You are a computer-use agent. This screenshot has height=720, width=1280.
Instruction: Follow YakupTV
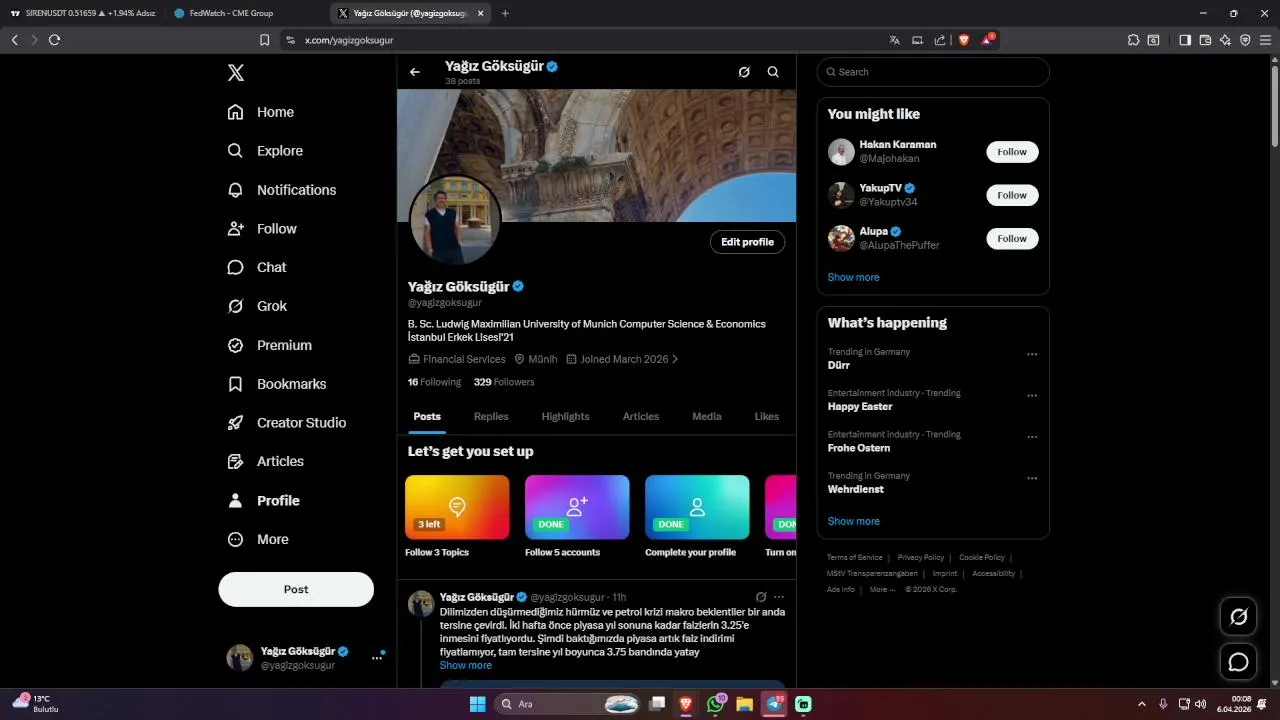tap(1012, 195)
